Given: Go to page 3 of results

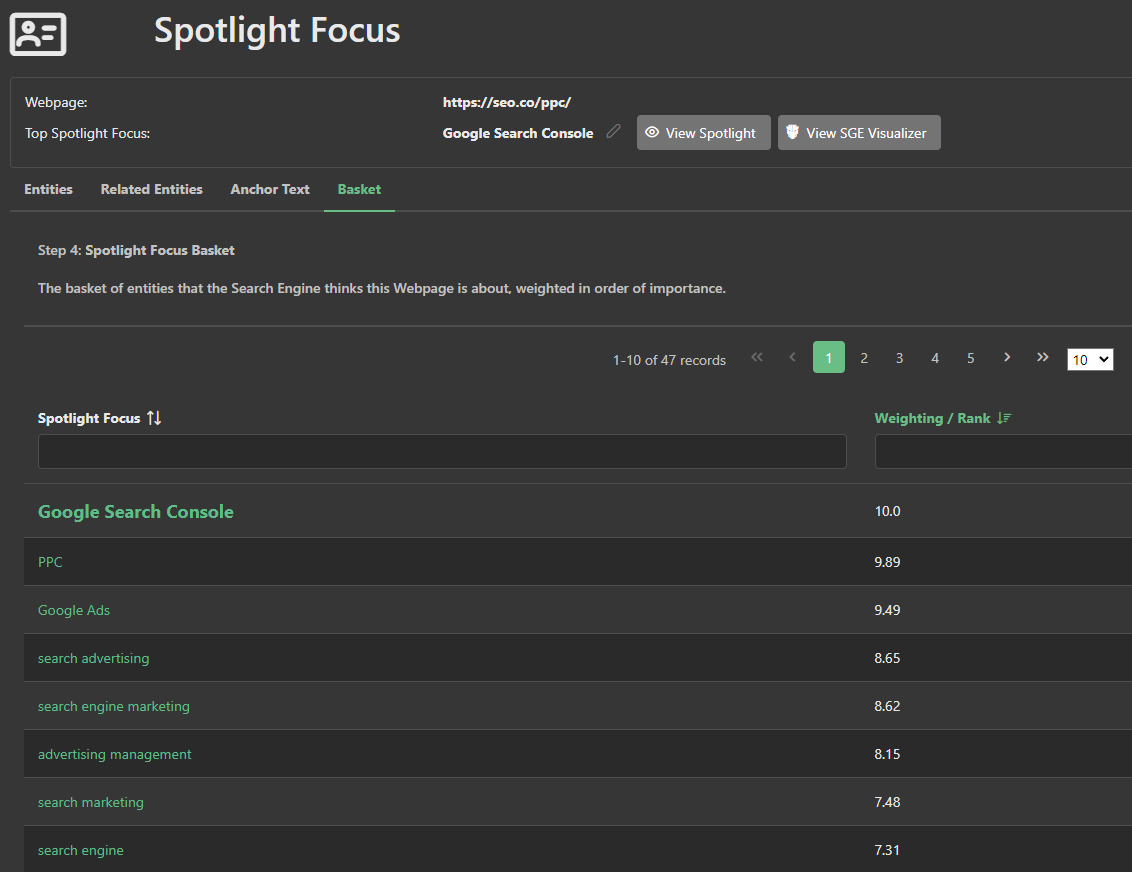Looking at the screenshot, I should pyautogui.click(x=899, y=358).
